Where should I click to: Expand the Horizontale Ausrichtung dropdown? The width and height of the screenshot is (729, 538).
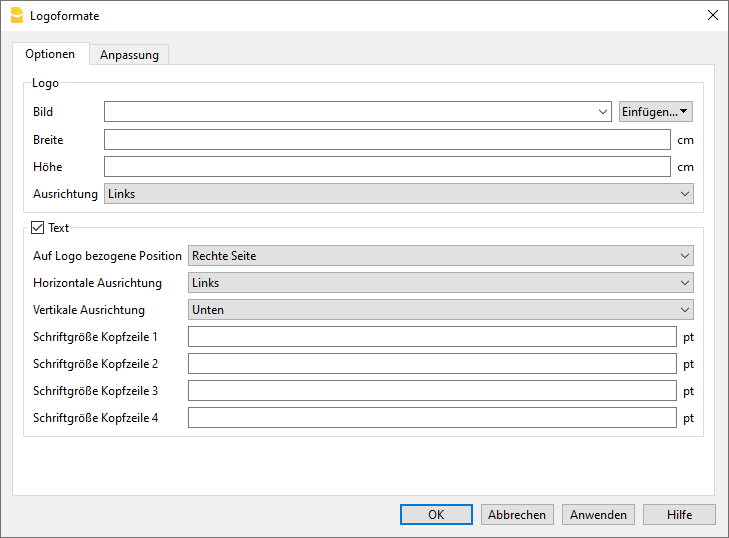tap(440, 283)
